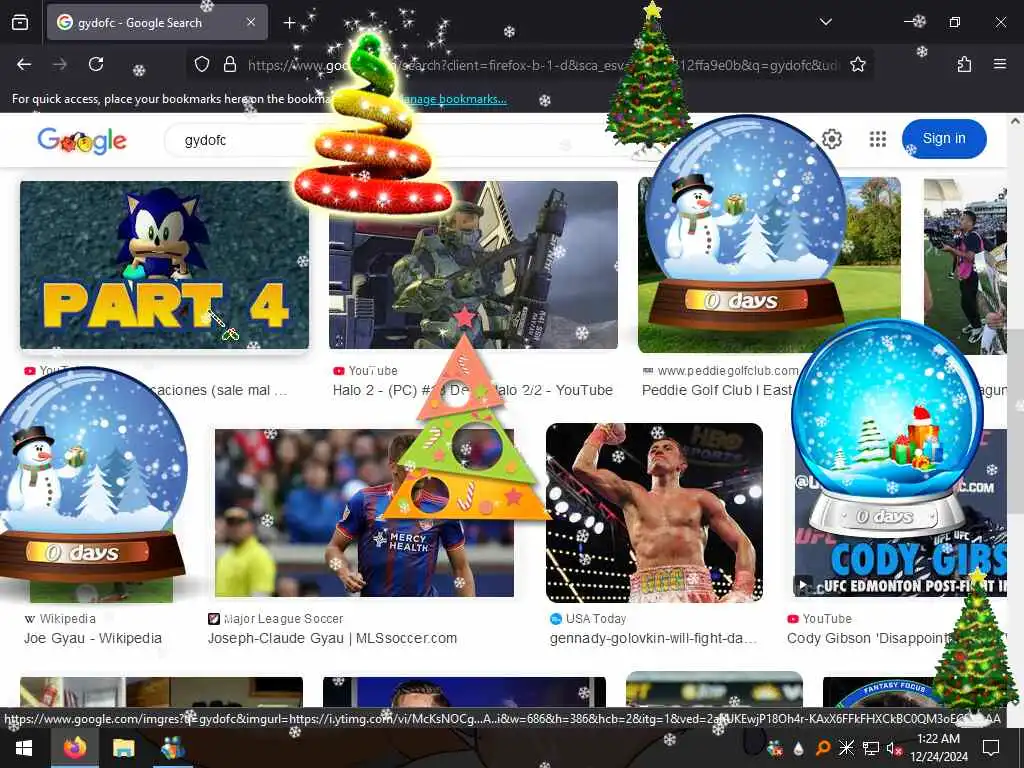Open the muted volume tray icon
Viewport: 1024px width, 768px height.
point(894,748)
